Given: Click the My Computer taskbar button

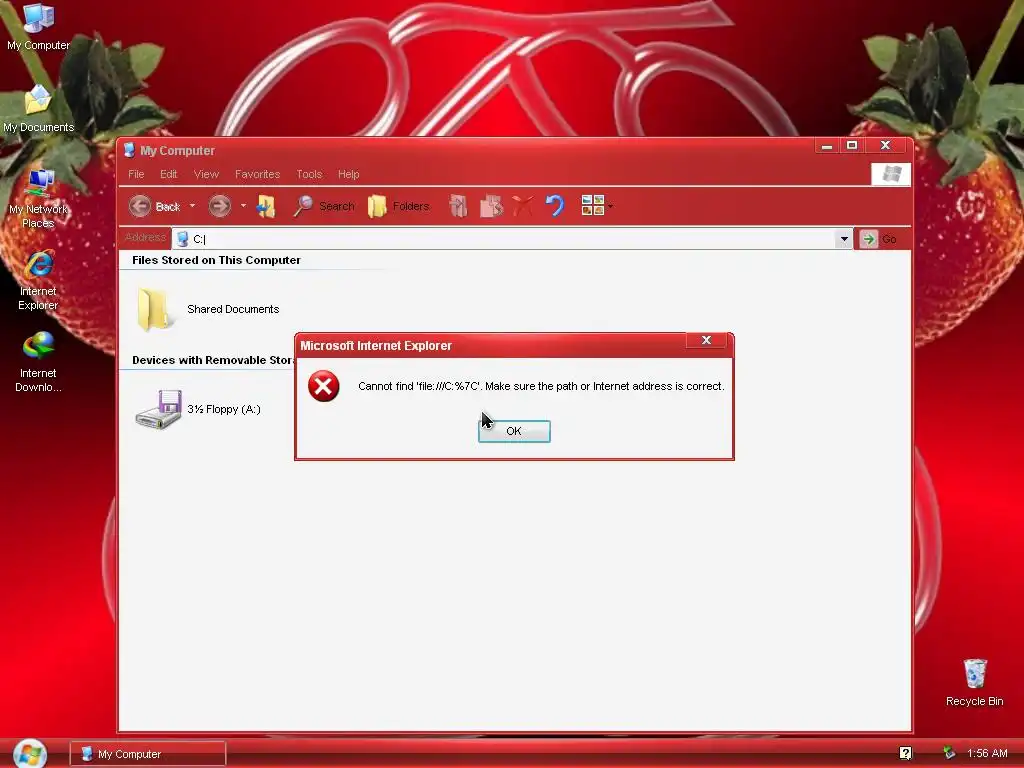Looking at the screenshot, I should (148, 754).
